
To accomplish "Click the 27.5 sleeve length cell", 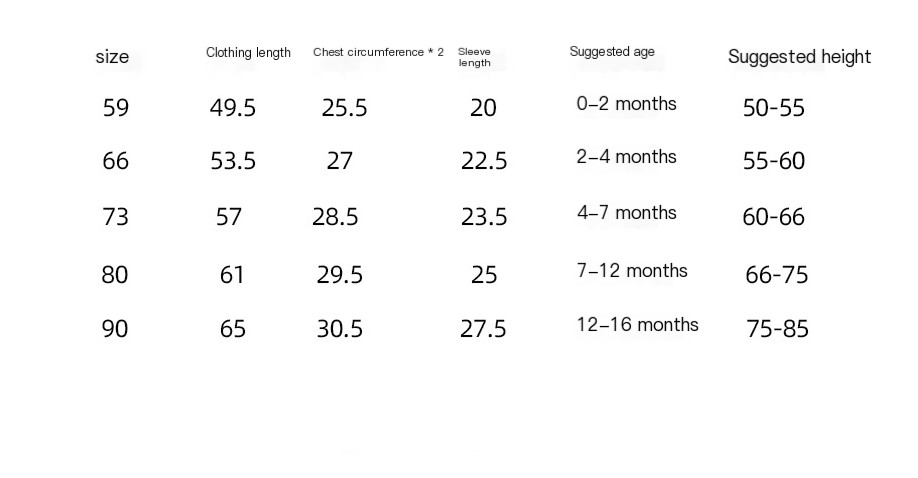I will (x=483, y=329).
